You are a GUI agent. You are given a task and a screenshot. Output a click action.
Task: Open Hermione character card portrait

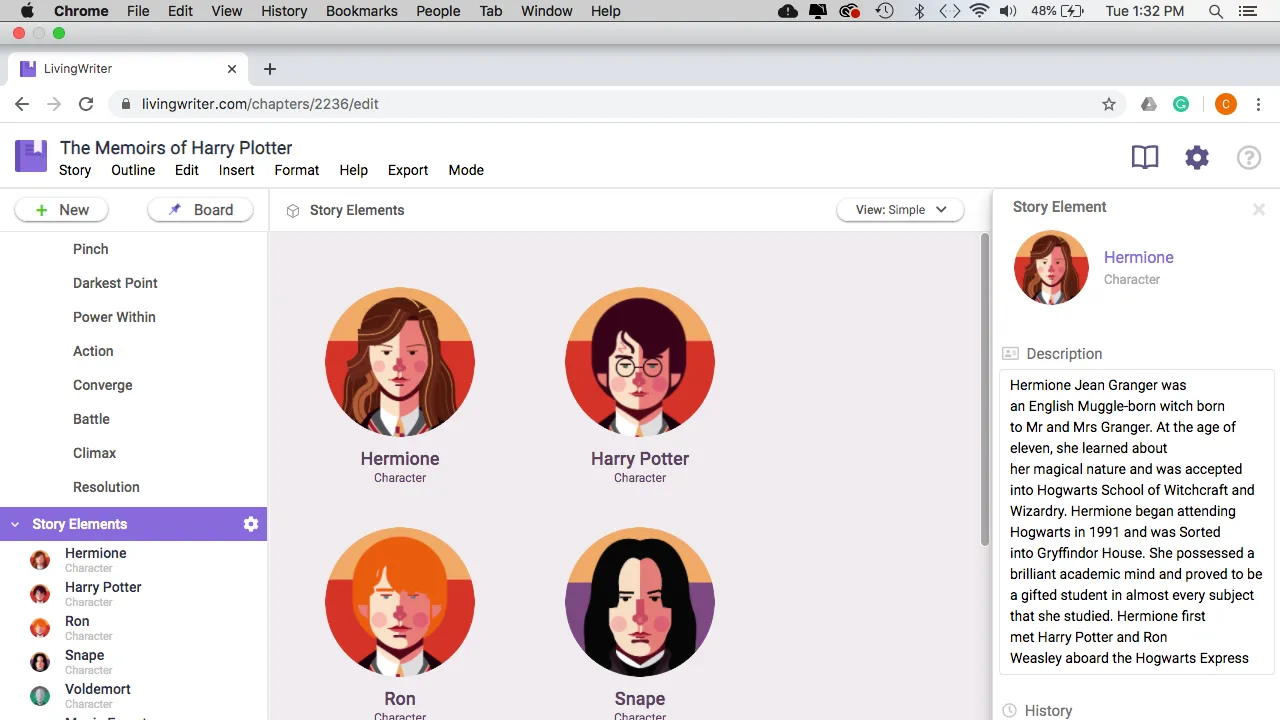coord(400,362)
